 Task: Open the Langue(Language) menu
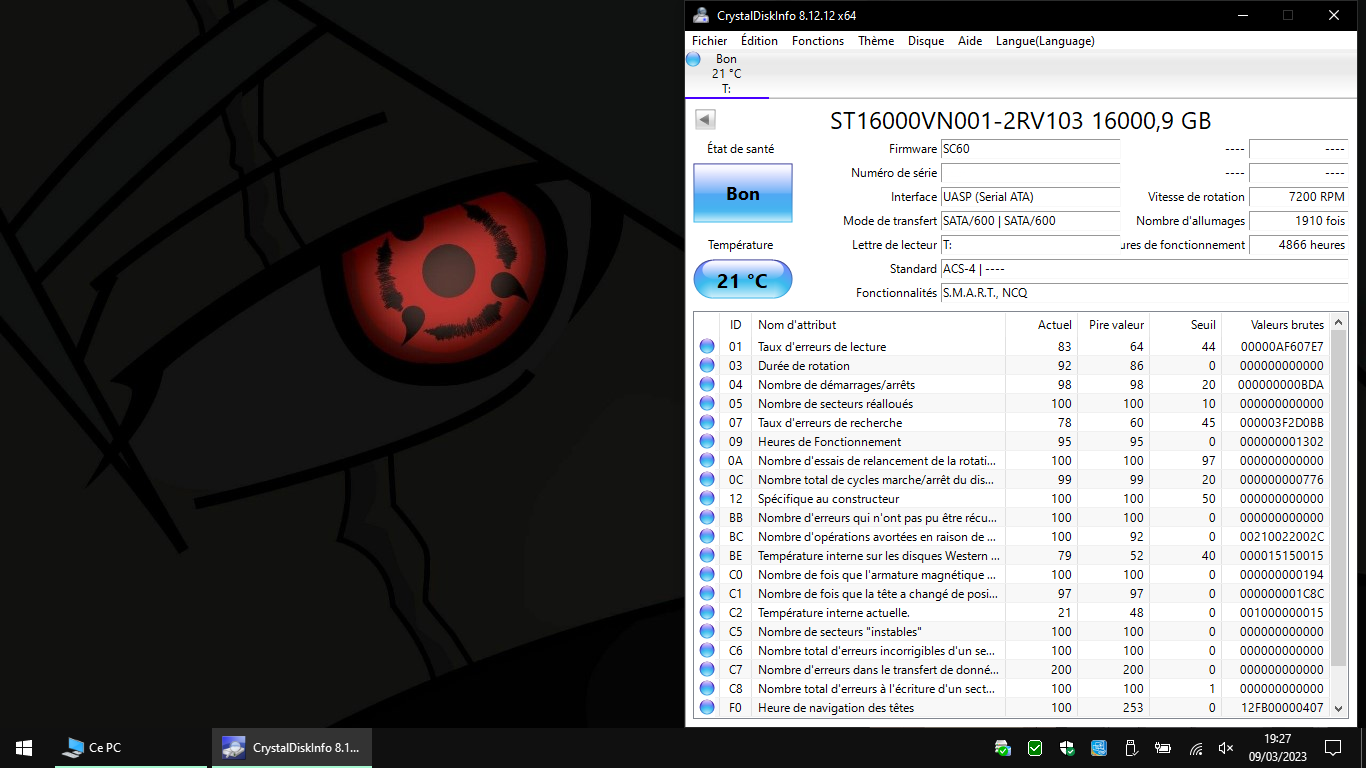[1044, 41]
